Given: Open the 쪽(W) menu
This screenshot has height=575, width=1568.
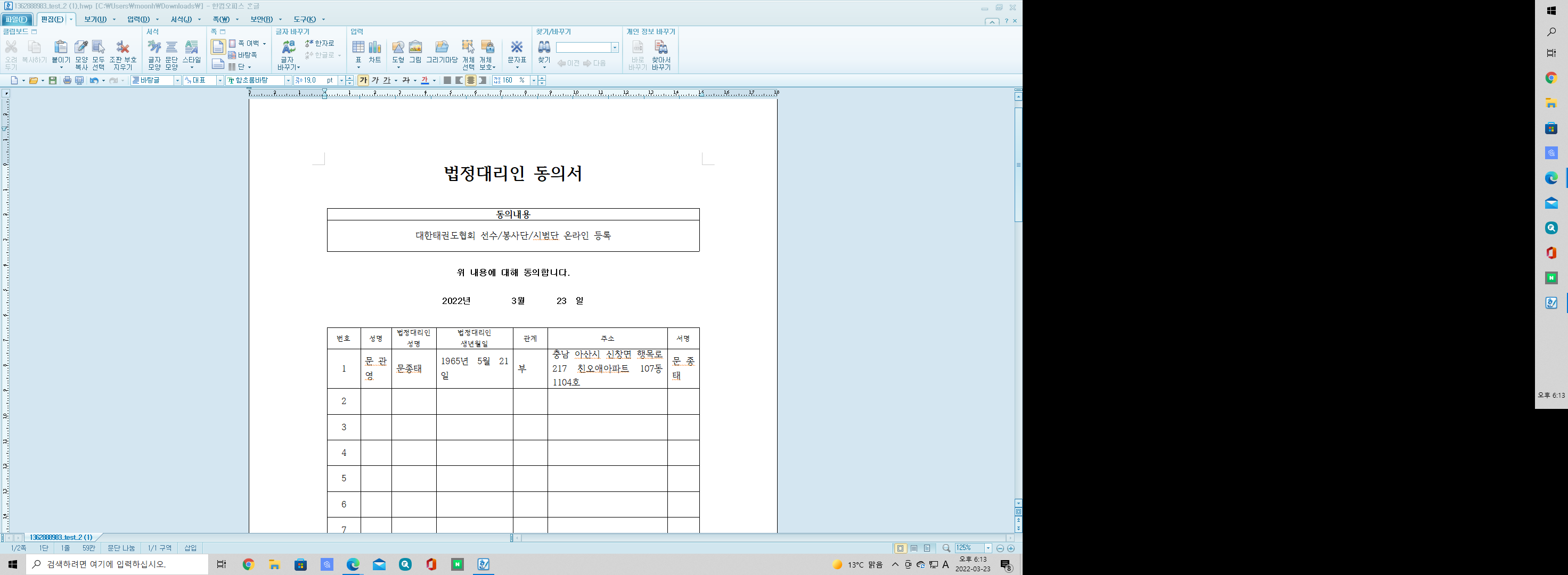Looking at the screenshot, I should [221, 20].
